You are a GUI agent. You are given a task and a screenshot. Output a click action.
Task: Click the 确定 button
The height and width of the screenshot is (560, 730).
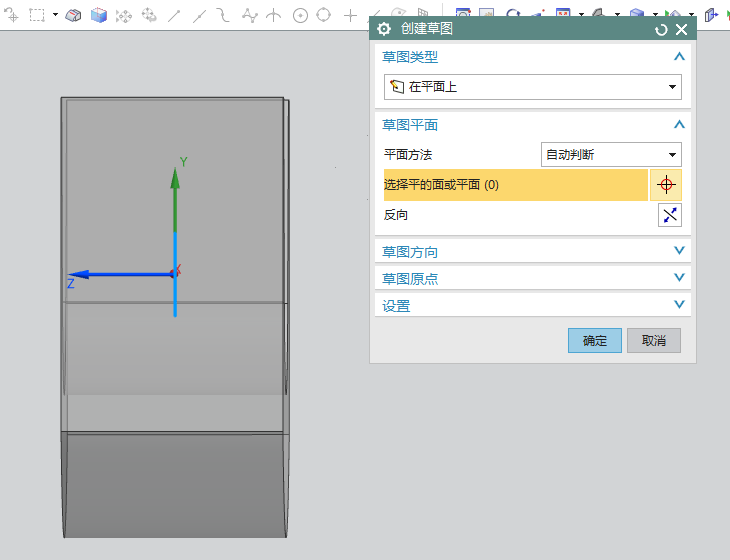595,340
